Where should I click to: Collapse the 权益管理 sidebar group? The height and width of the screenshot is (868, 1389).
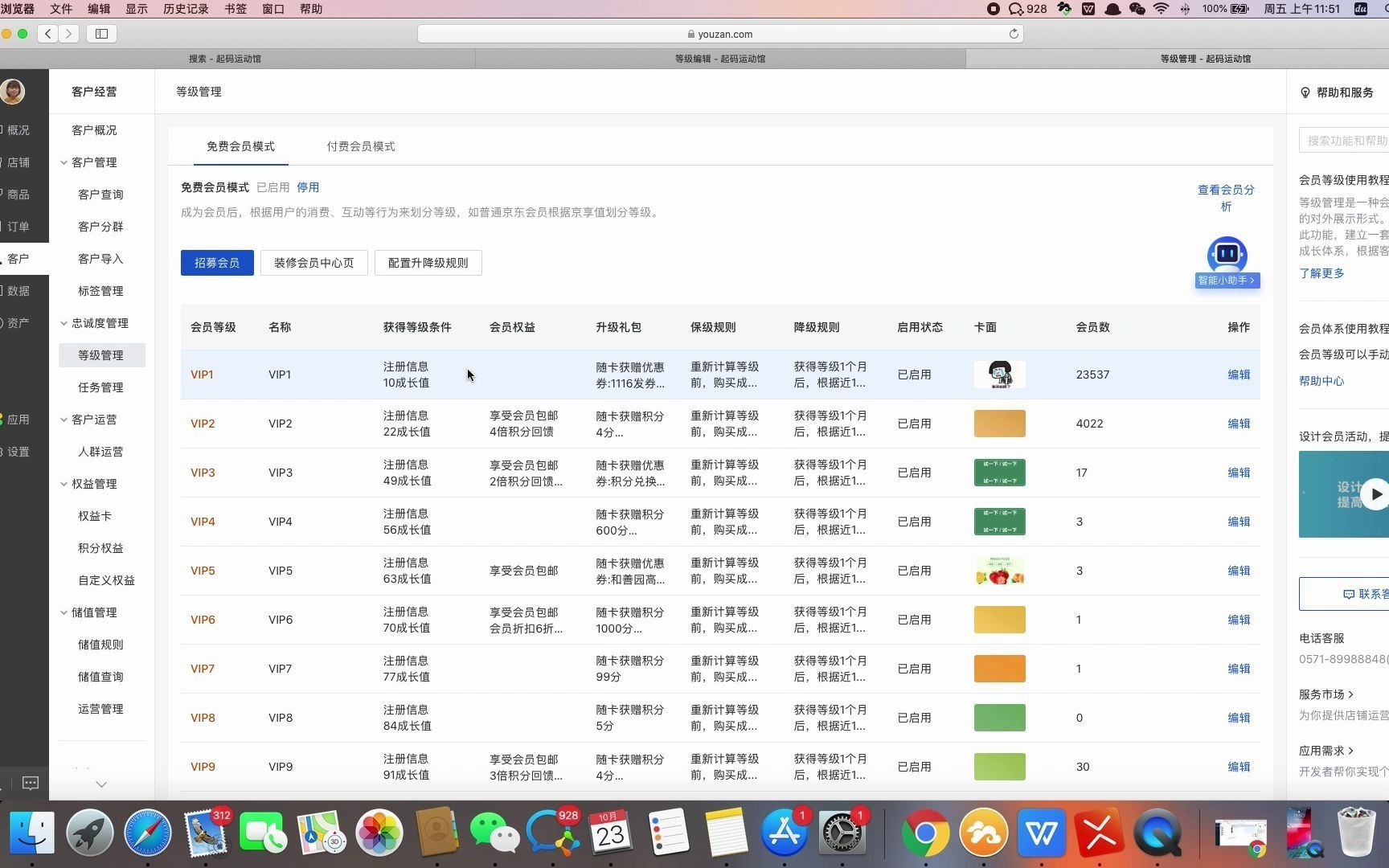(x=64, y=484)
